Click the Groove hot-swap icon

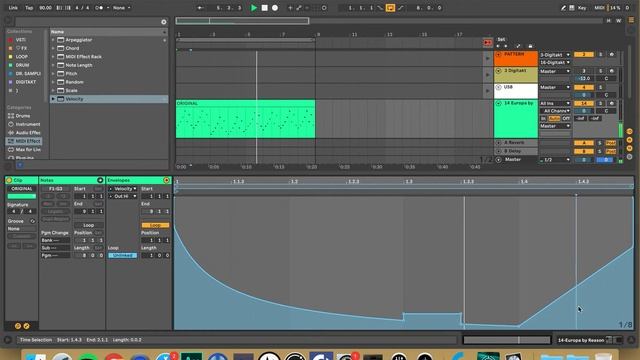[x=33, y=221]
